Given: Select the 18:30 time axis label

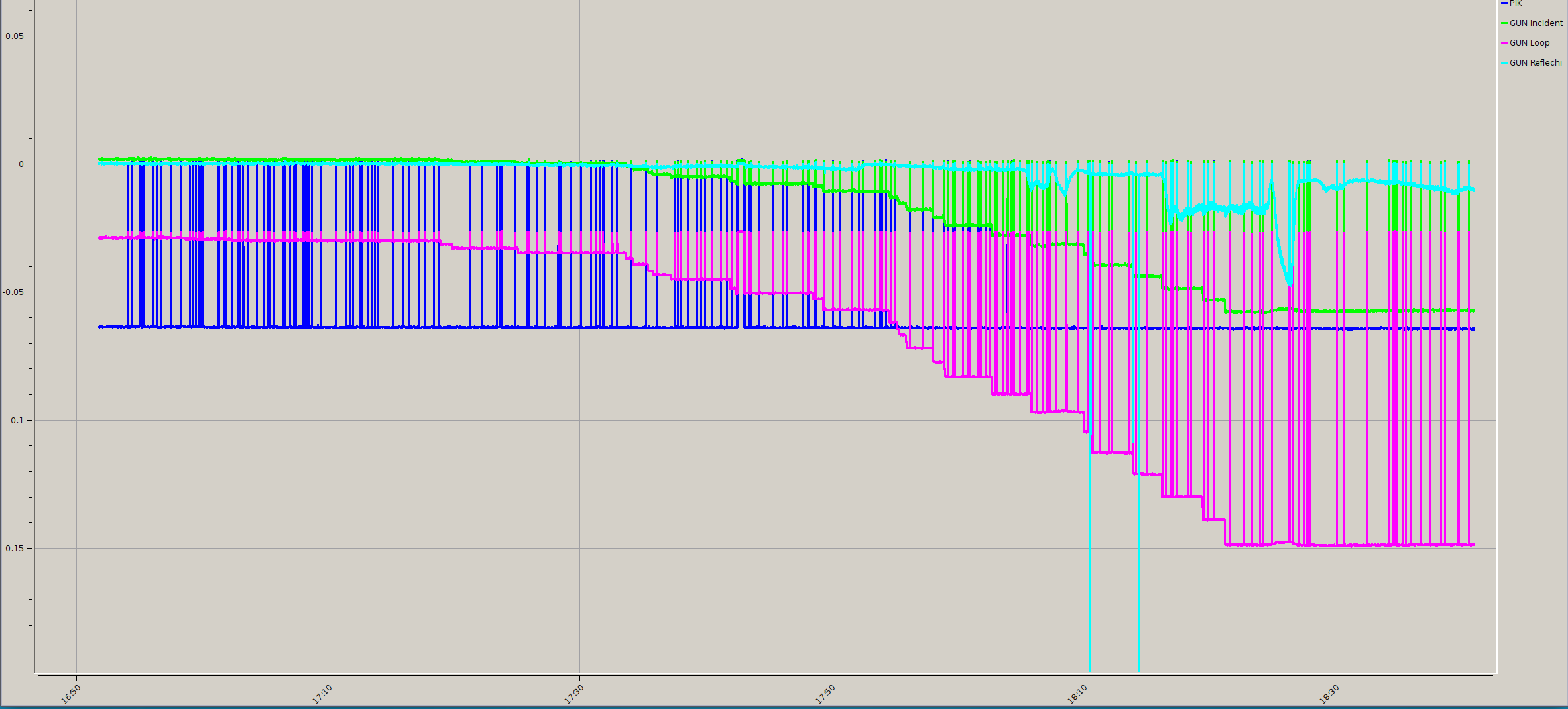Looking at the screenshot, I should coord(1329,693).
